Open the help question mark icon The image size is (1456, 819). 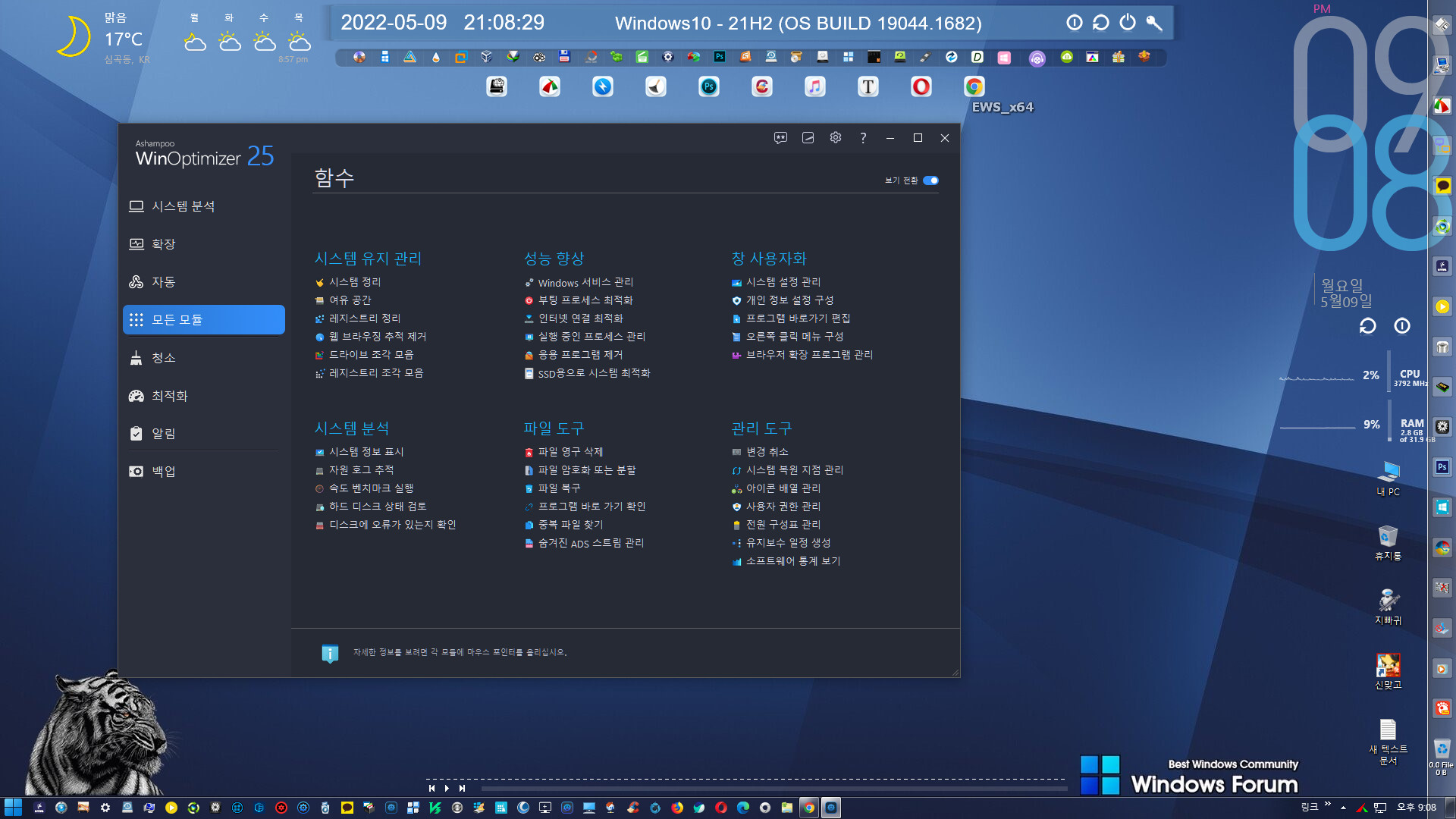[862, 138]
